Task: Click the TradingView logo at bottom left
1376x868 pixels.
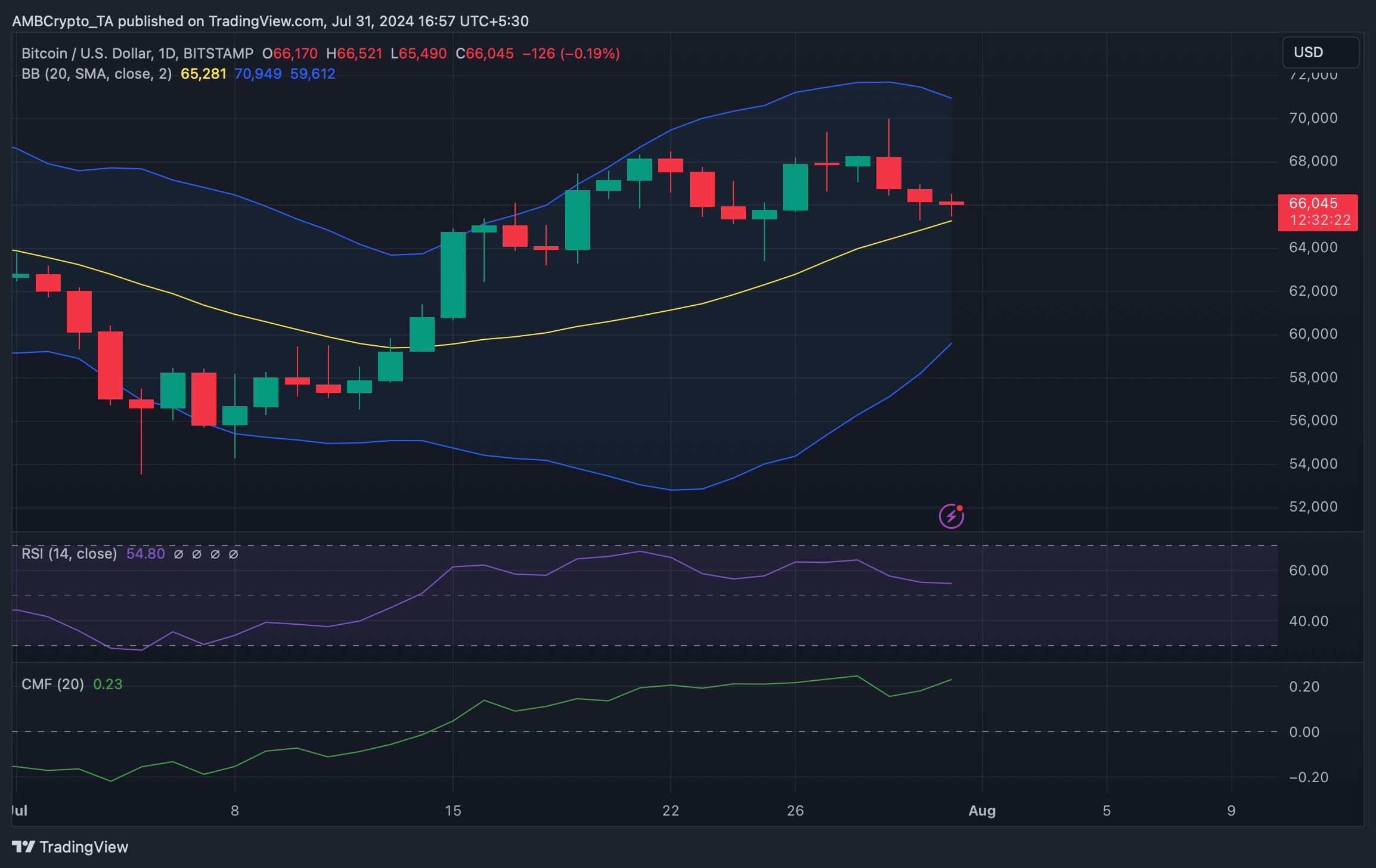Action: click(x=70, y=847)
